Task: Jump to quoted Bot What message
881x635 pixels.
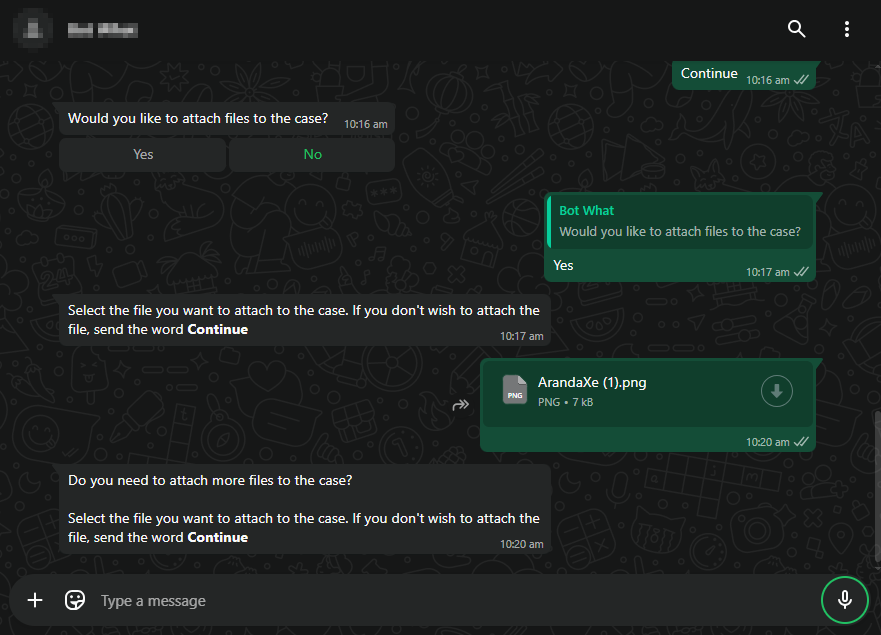Action: pos(679,221)
